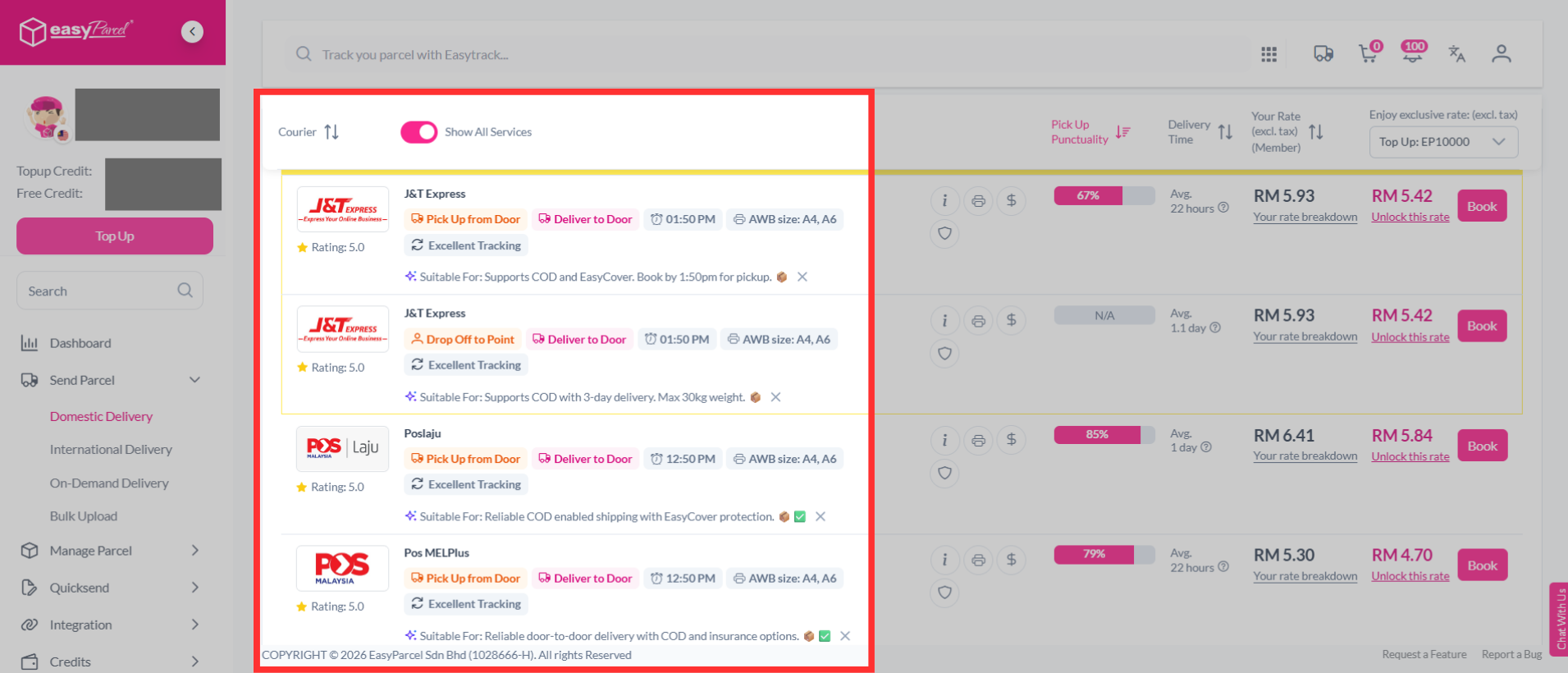The width and height of the screenshot is (1568, 673).
Task: Focus the sidebar Search field
Action: pos(110,291)
